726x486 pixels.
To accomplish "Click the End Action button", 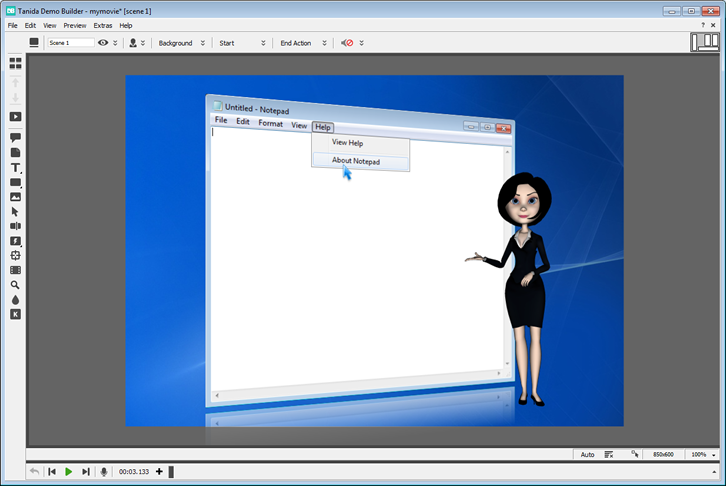I will point(295,43).
